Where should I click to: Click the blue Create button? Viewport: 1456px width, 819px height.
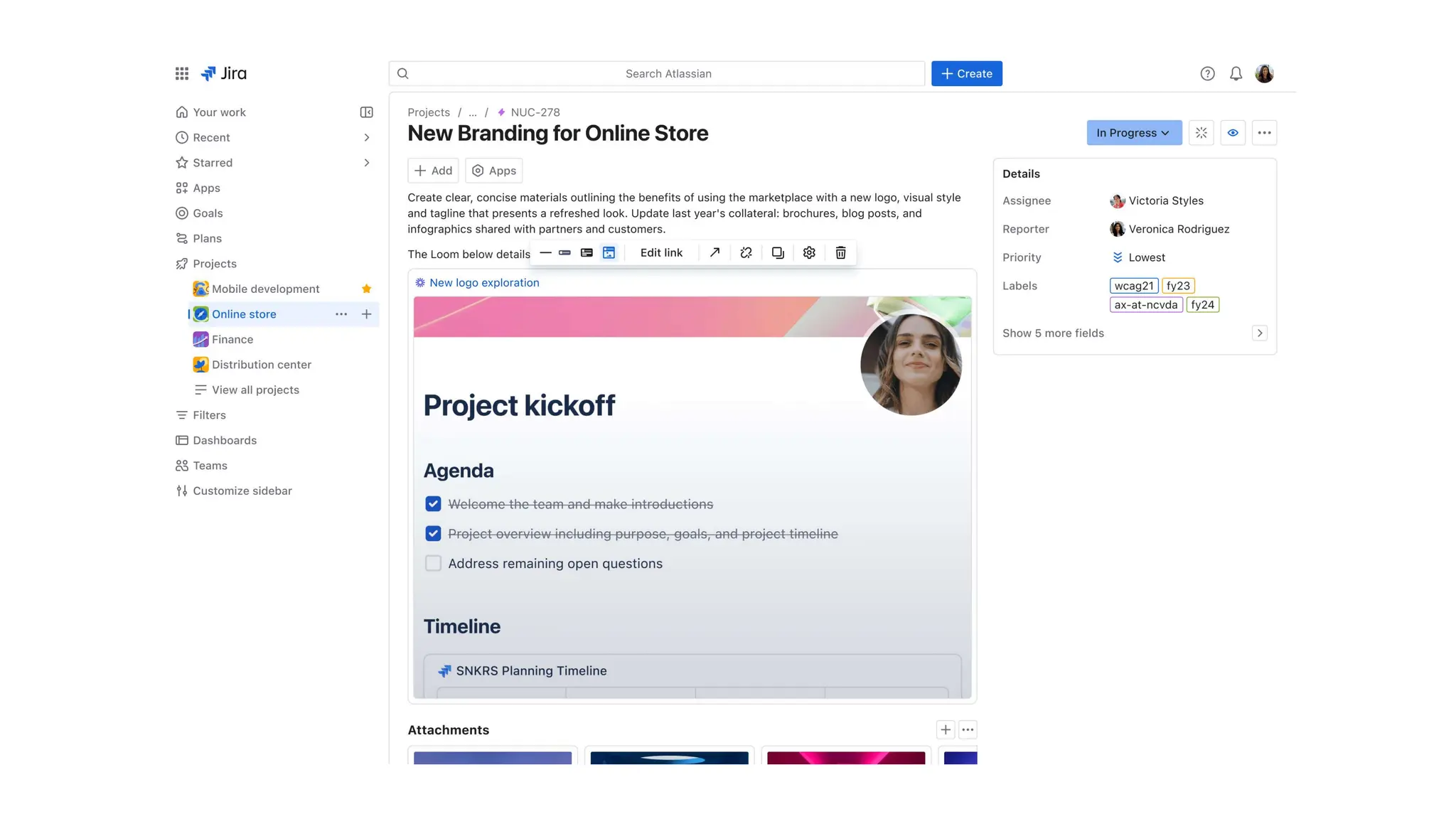coord(966,74)
